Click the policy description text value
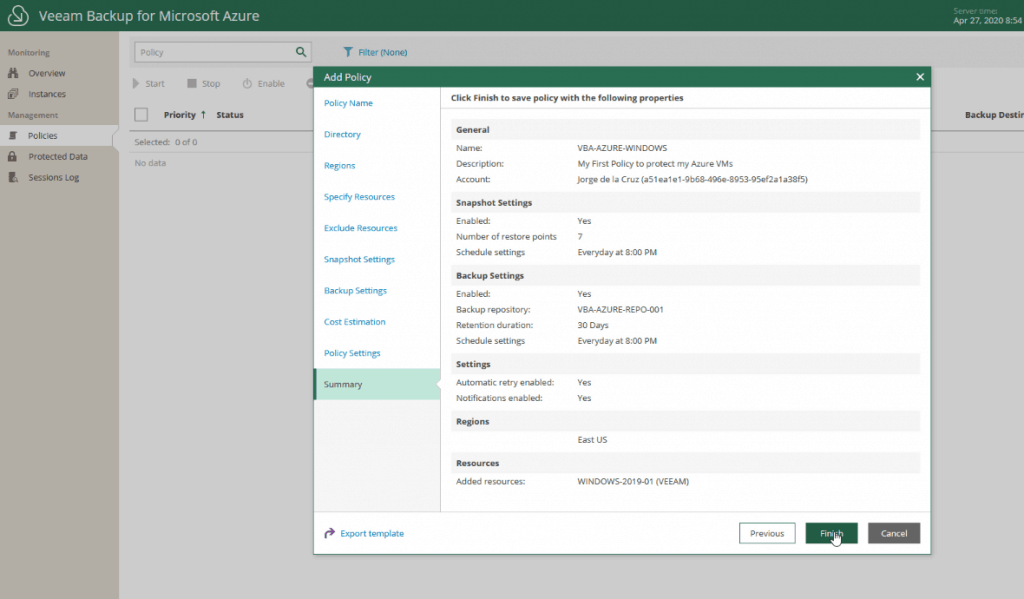 coord(655,164)
